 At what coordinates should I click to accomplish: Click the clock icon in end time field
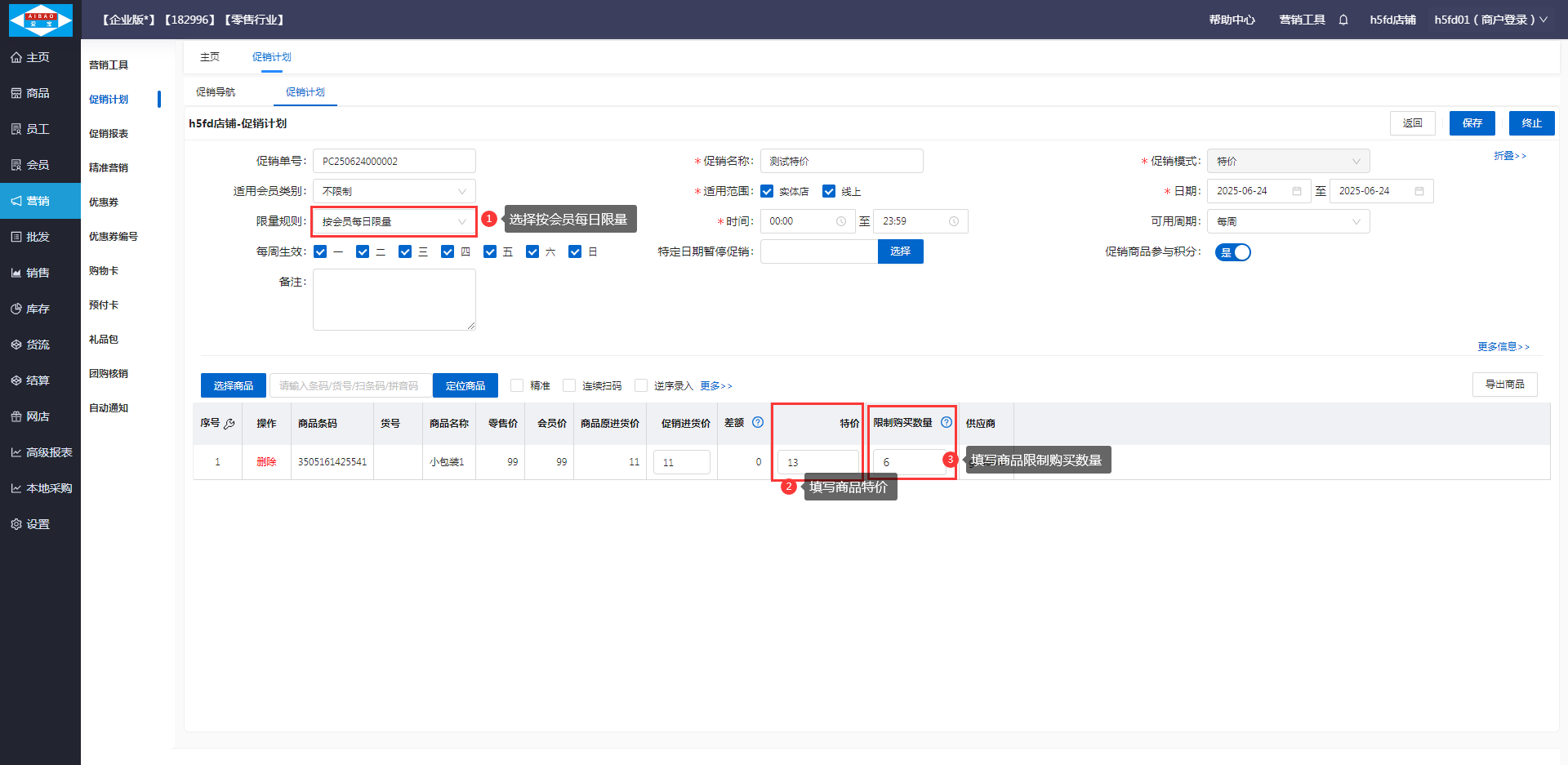pyautogui.click(x=953, y=221)
